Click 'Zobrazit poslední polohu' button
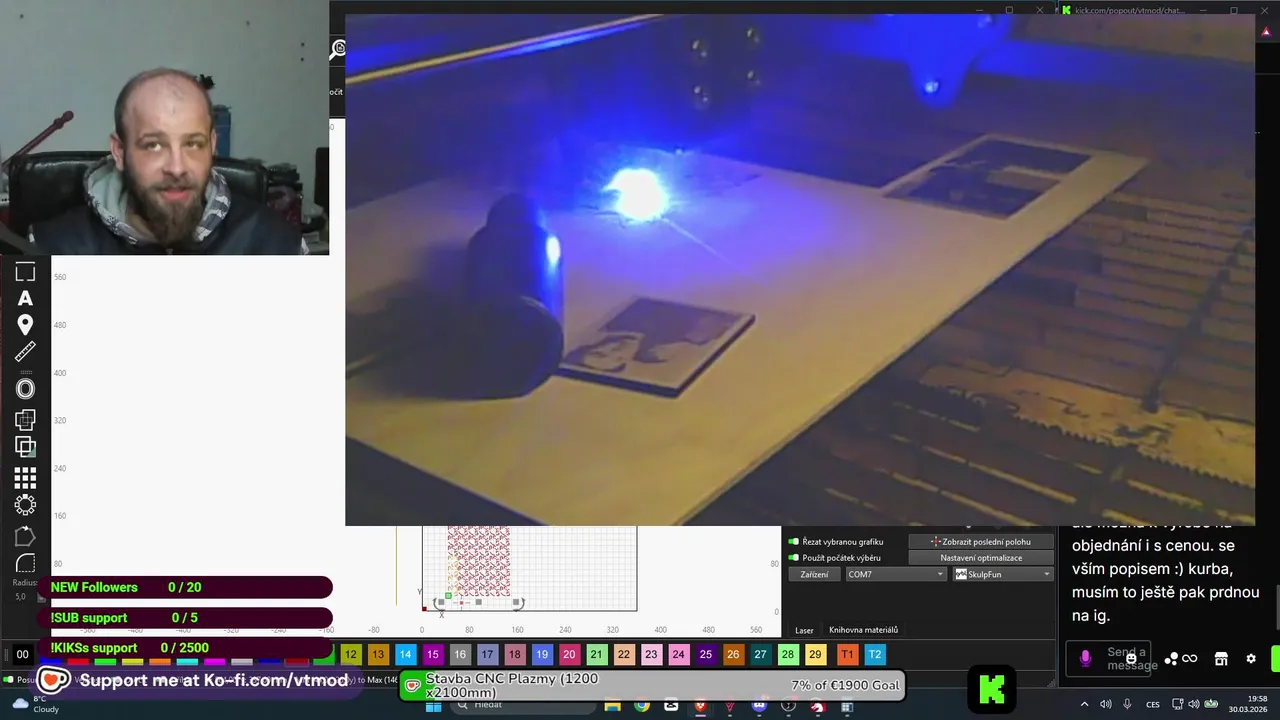 (x=980, y=542)
